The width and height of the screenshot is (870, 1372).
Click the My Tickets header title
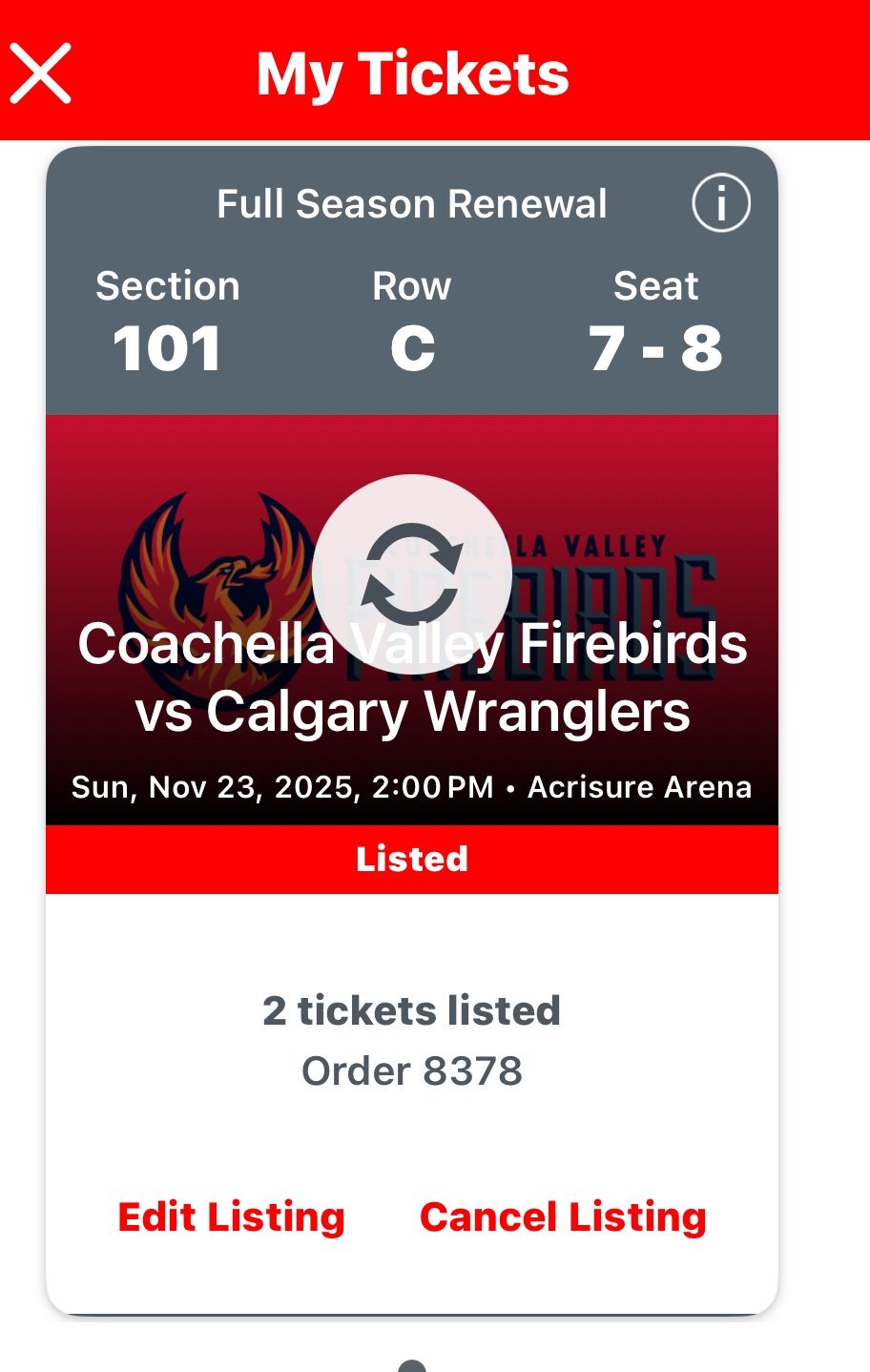tap(412, 72)
